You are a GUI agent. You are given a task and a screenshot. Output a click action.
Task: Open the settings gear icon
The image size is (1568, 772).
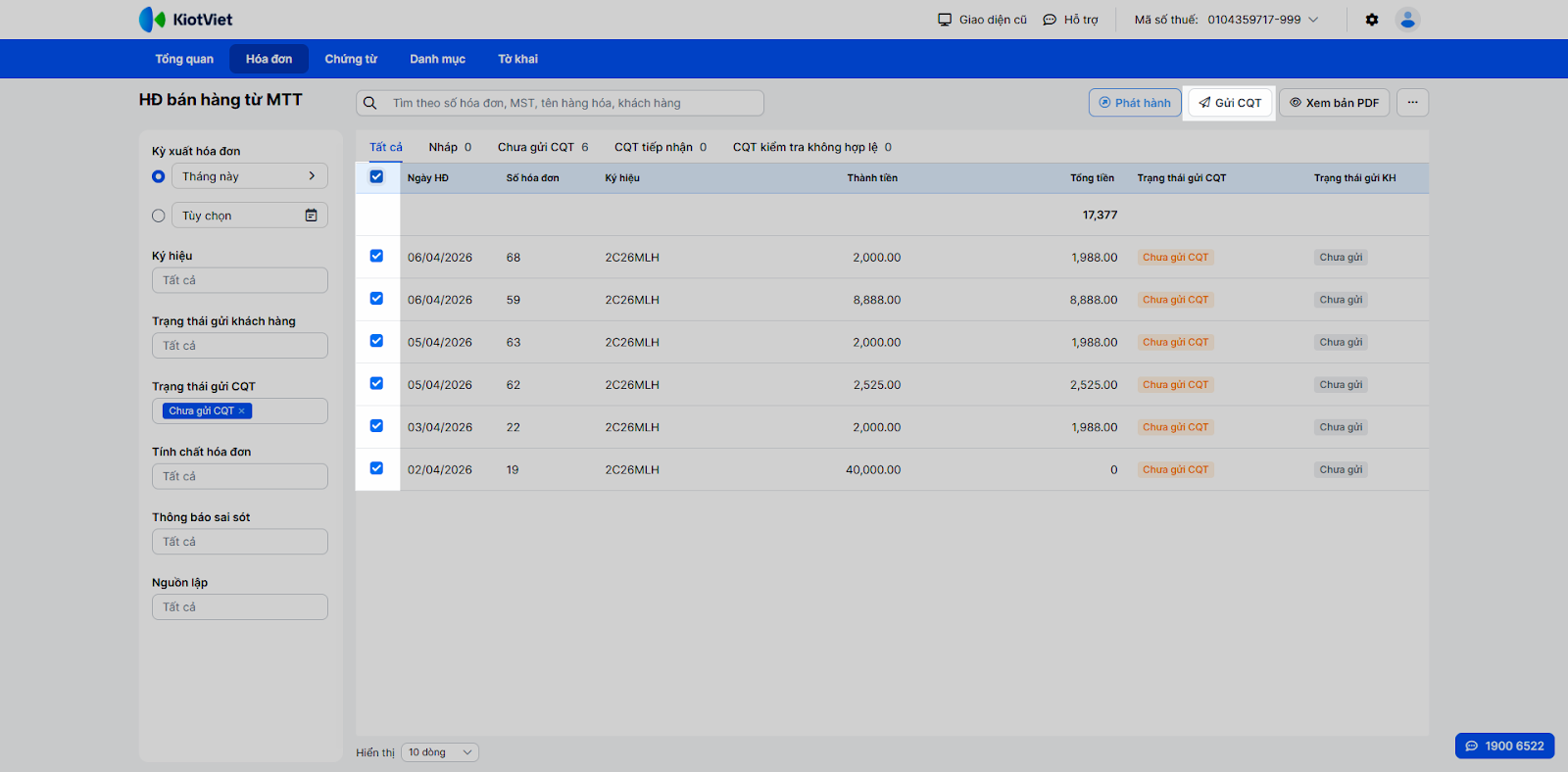(1372, 20)
